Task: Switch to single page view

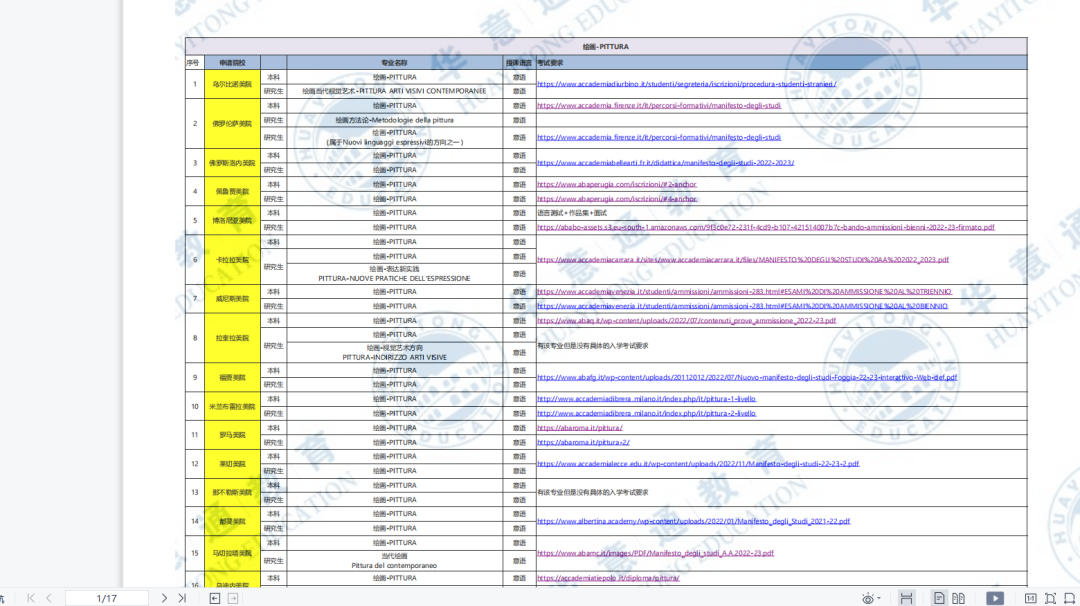Action: (939, 598)
